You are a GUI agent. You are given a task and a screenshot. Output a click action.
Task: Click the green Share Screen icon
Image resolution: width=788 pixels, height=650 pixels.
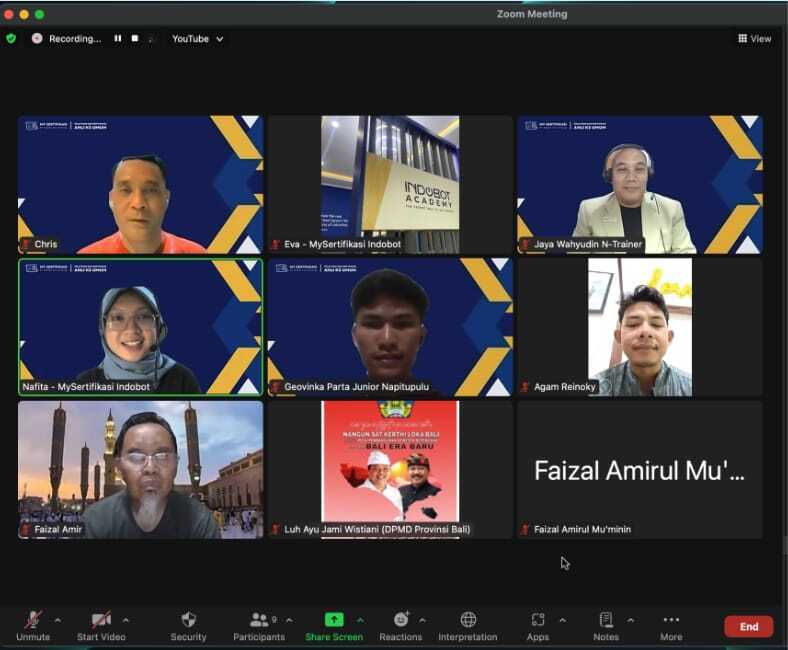tap(334, 620)
